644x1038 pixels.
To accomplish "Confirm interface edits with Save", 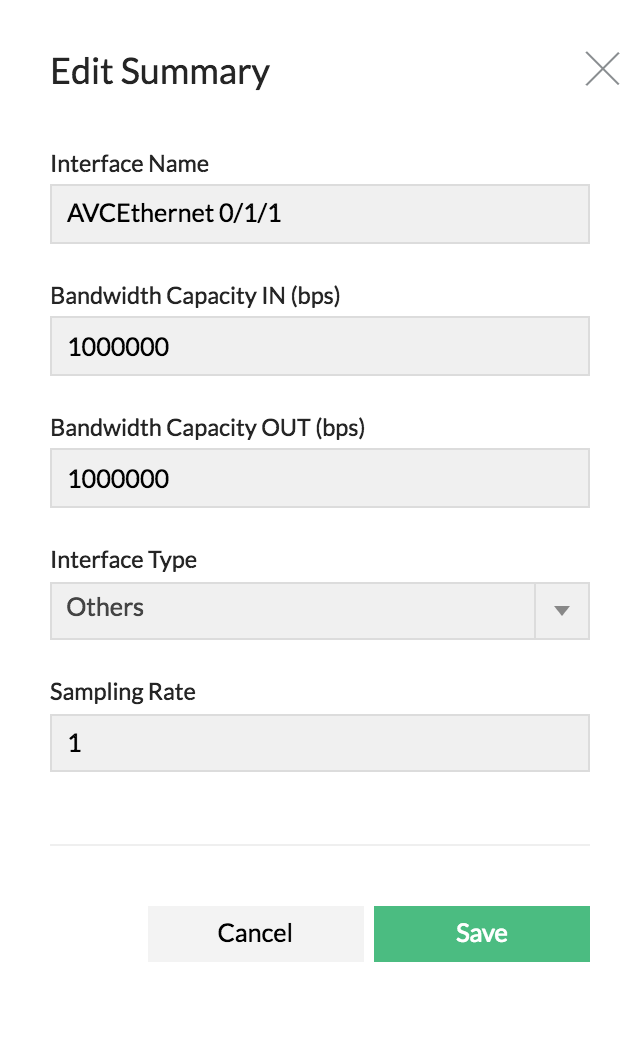I will tap(481, 933).
